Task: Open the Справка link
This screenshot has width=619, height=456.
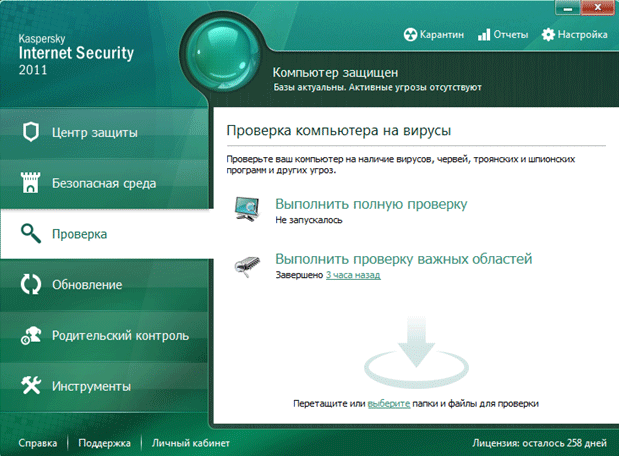Action: [x=38, y=443]
